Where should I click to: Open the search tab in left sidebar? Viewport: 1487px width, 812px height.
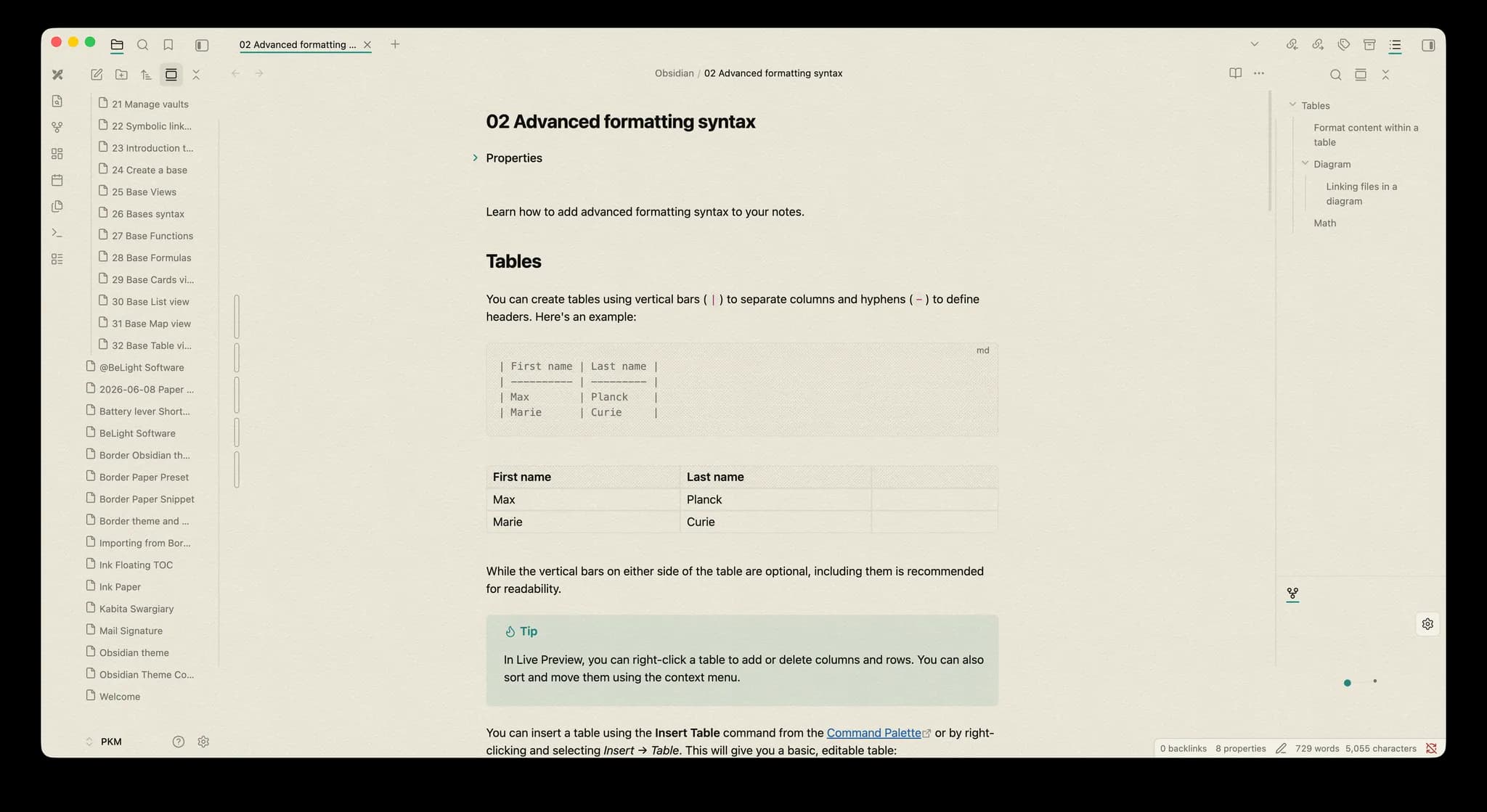143,45
